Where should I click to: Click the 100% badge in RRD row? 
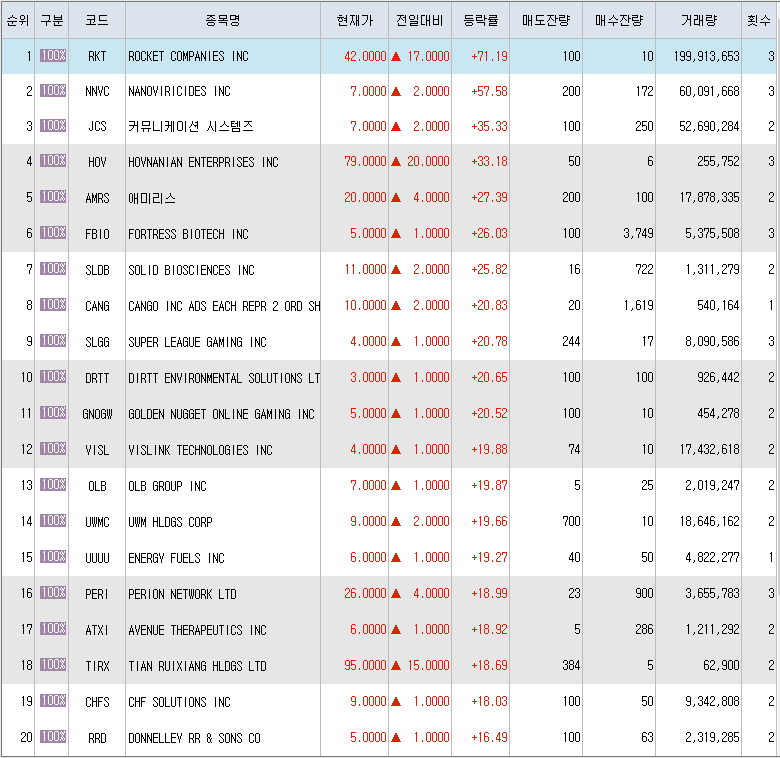pos(53,736)
